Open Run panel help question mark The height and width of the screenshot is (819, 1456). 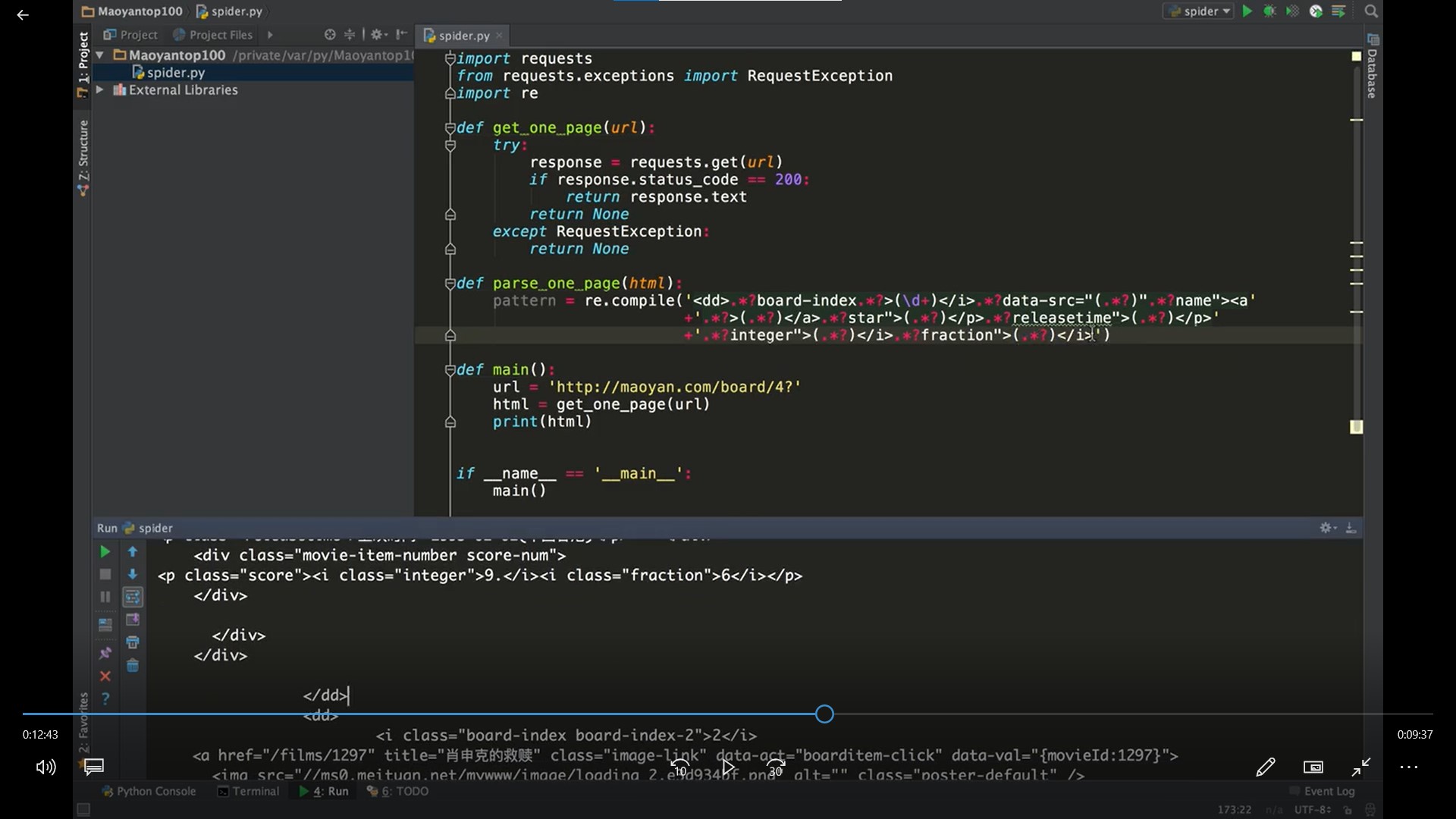coord(105,699)
